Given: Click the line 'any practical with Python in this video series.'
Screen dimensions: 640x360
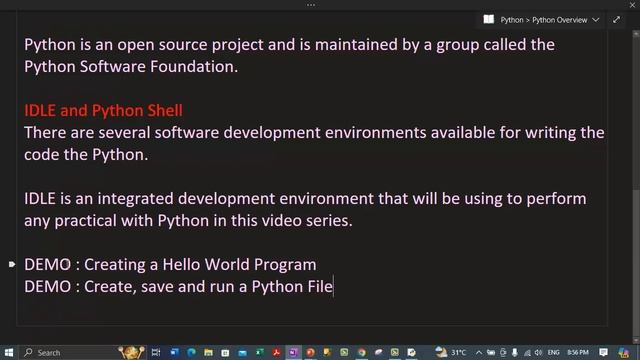Looking at the screenshot, I should tap(188, 221).
